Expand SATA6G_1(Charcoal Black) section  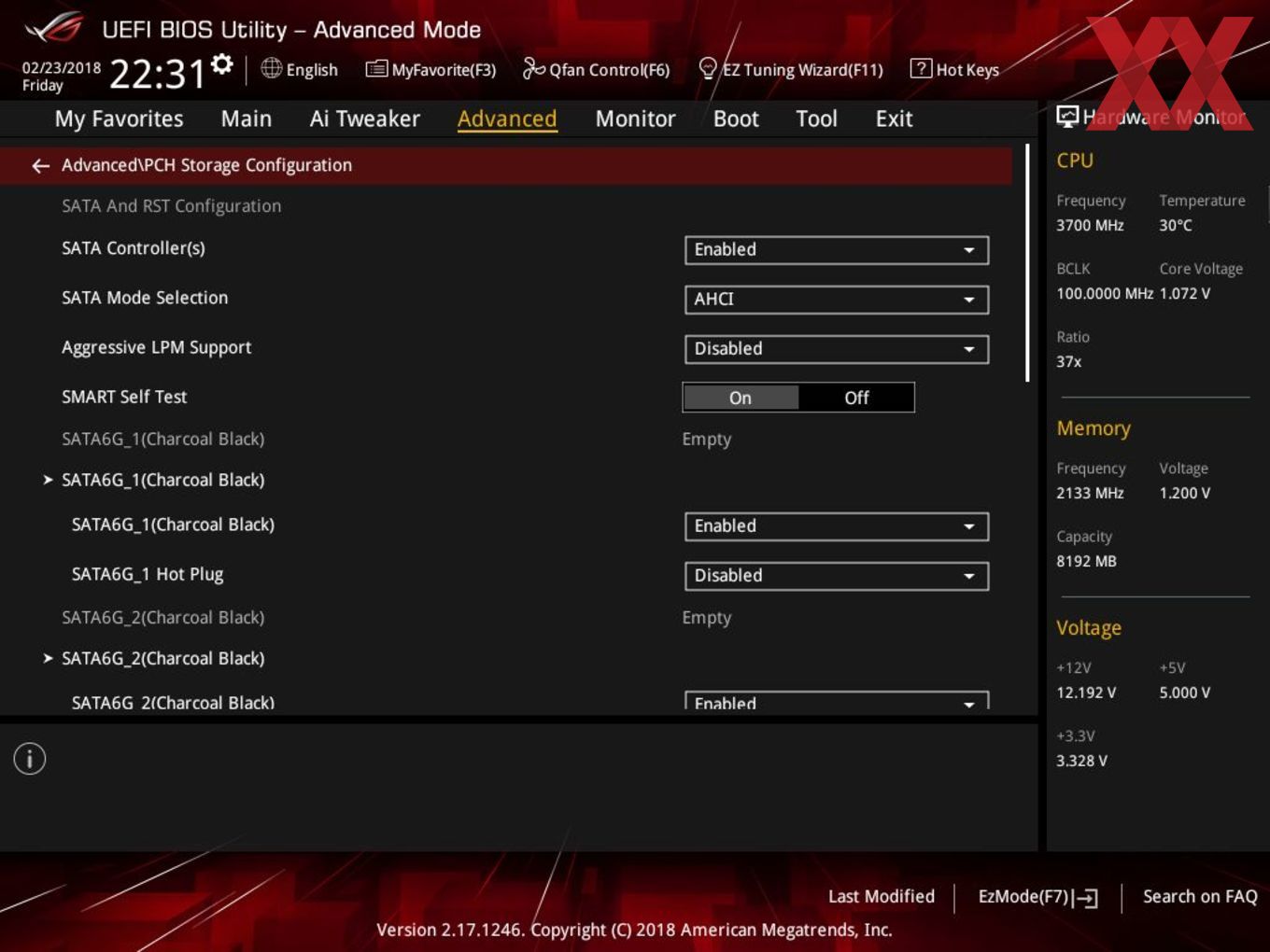(162, 480)
